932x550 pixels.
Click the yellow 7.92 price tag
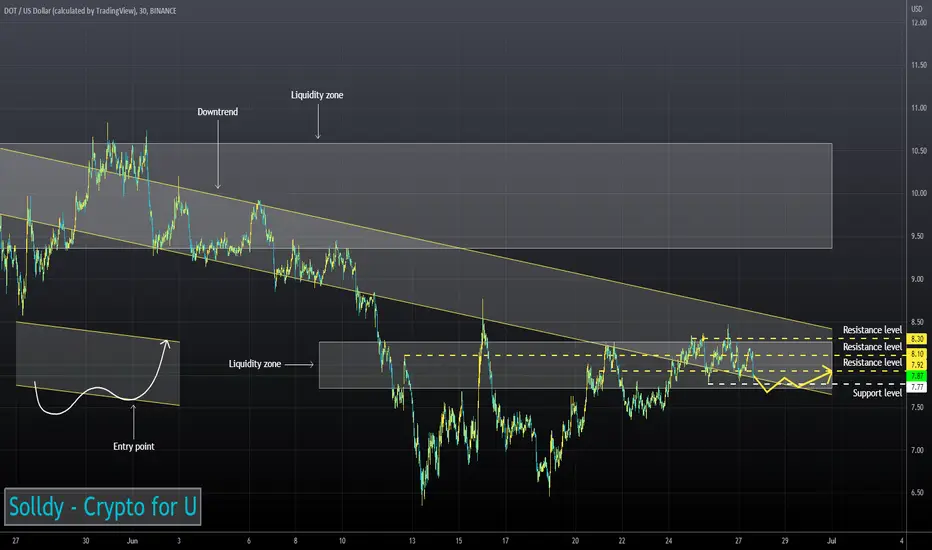[x=917, y=365]
